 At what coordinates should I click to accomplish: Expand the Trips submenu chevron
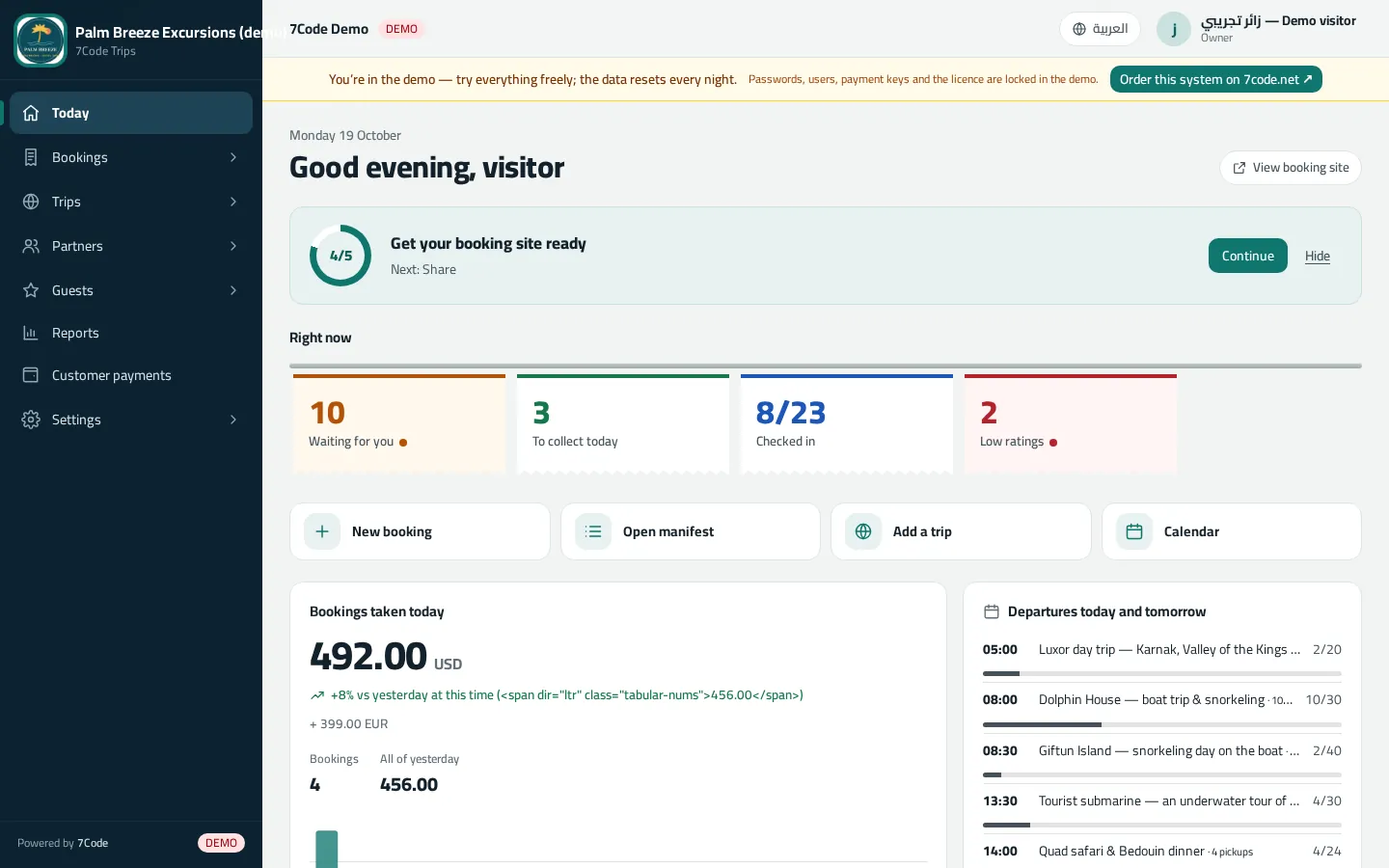pyautogui.click(x=233, y=202)
